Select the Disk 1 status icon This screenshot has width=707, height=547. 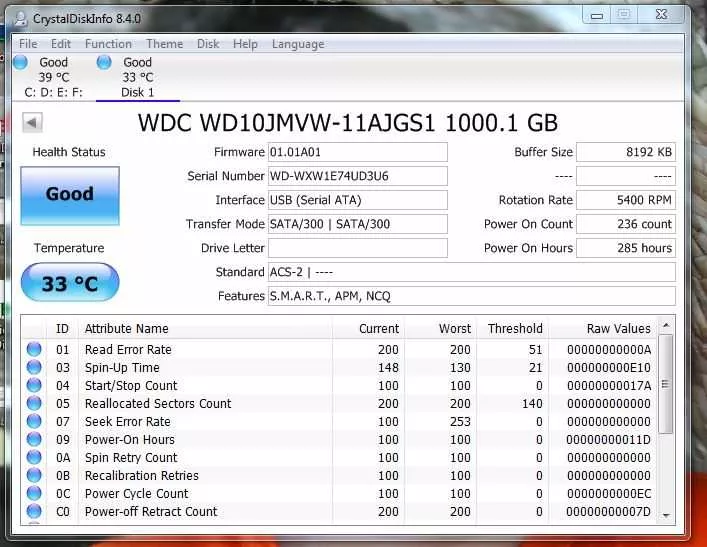click(x=104, y=63)
